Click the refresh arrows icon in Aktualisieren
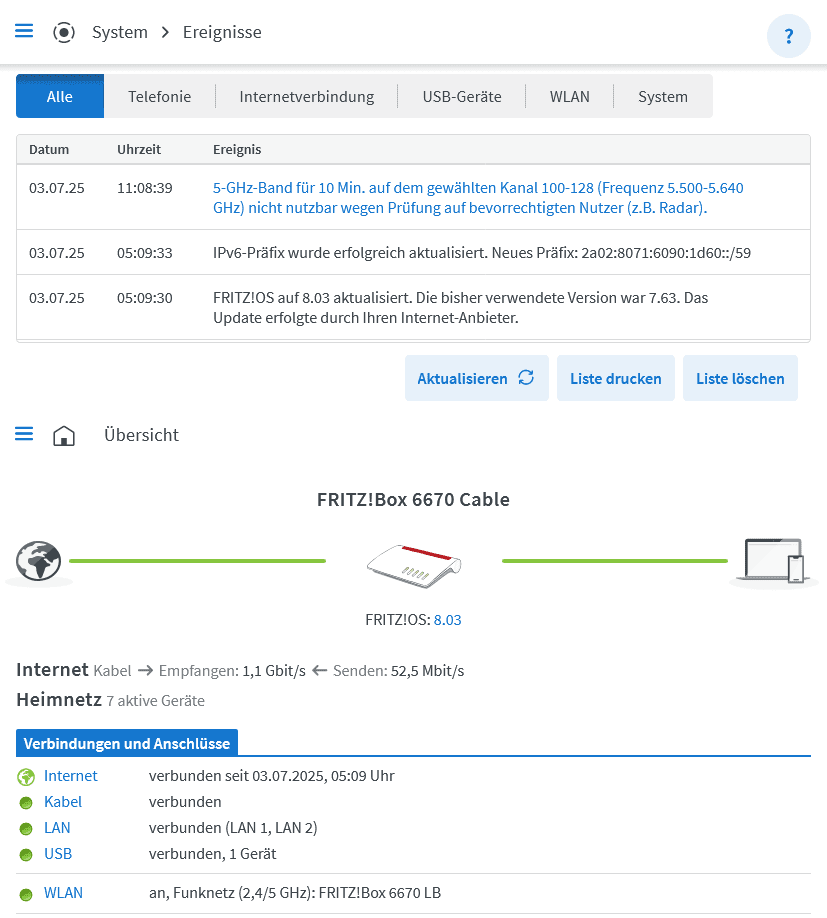The image size is (827, 918). click(526, 378)
